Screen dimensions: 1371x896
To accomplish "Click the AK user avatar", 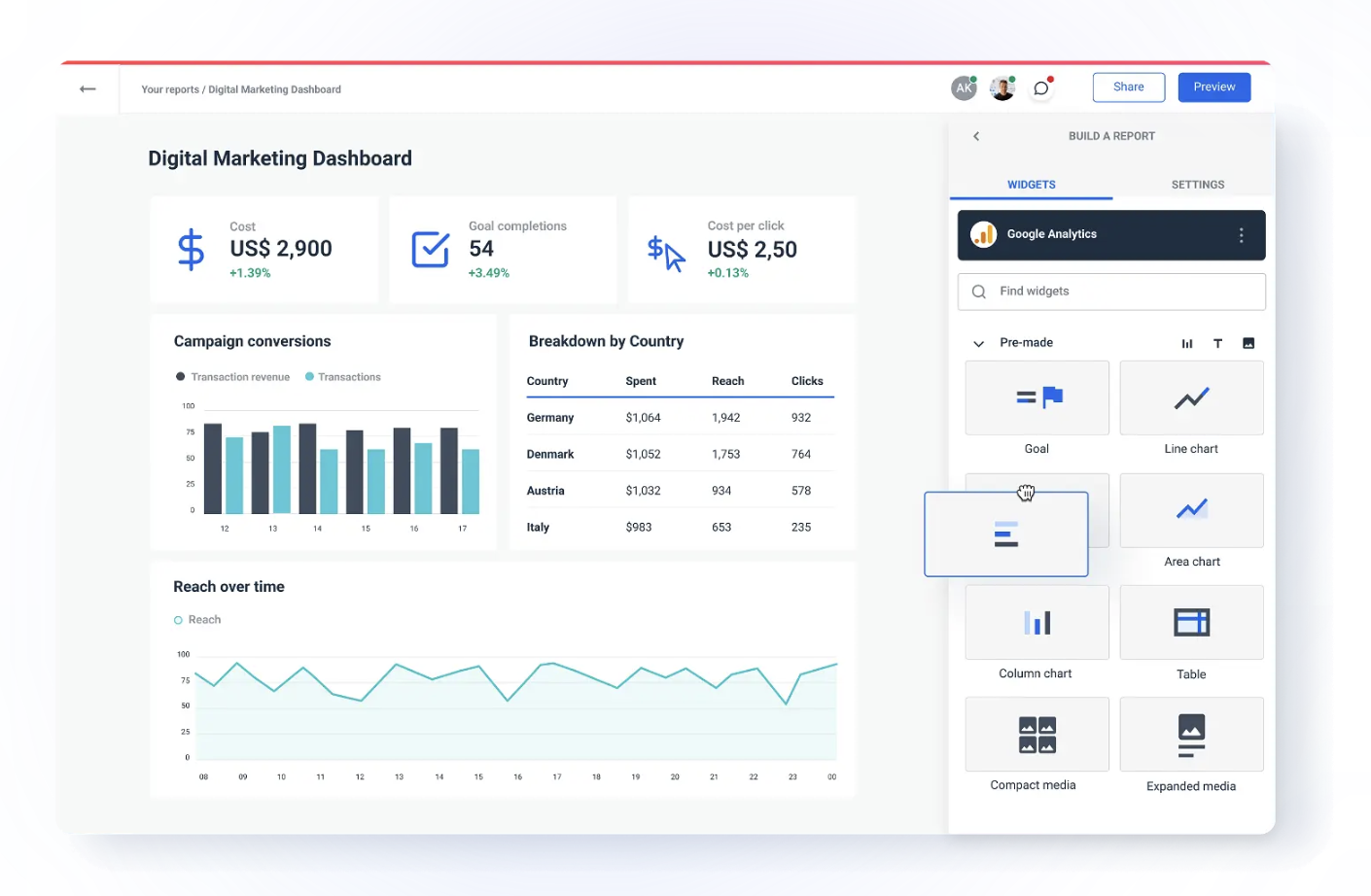I will coord(963,88).
